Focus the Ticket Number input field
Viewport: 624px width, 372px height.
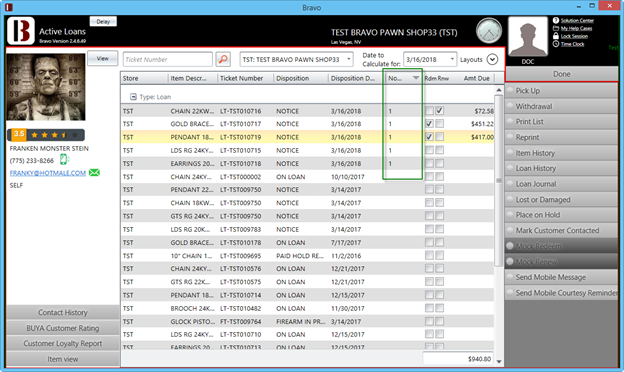[x=168, y=59]
